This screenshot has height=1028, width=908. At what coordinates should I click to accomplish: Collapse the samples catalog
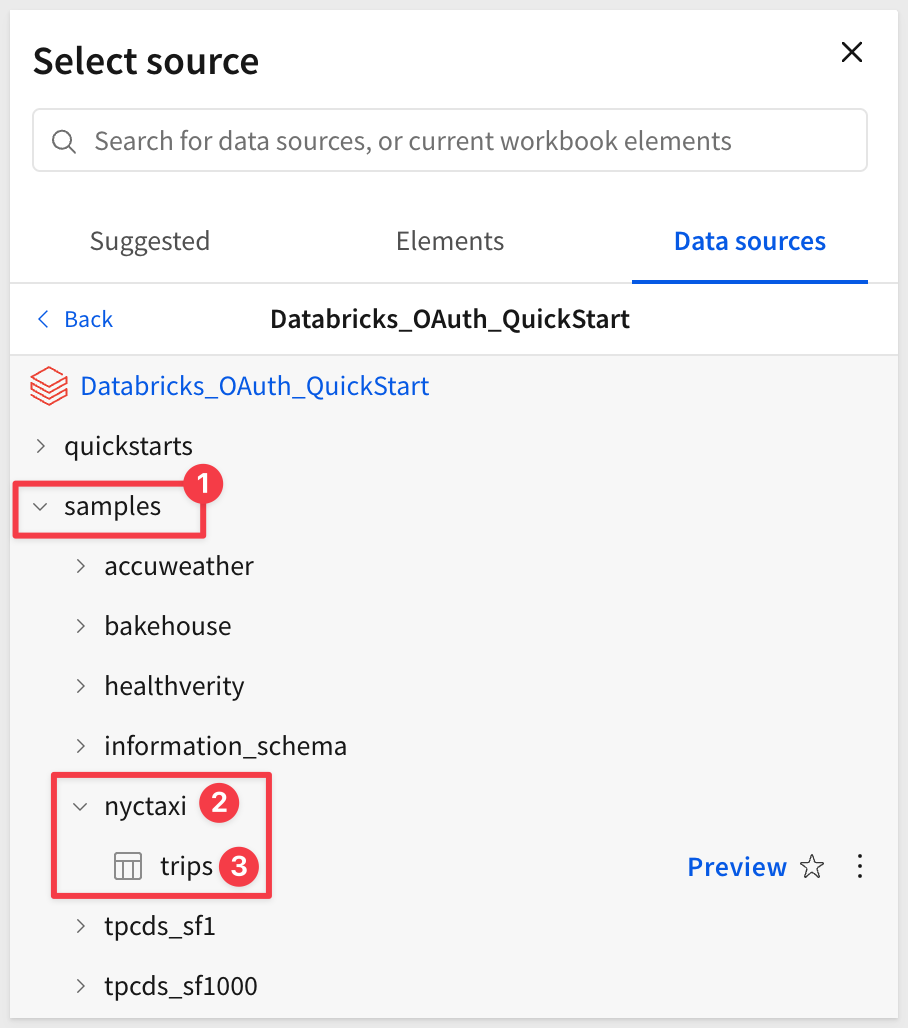[40, 506]
